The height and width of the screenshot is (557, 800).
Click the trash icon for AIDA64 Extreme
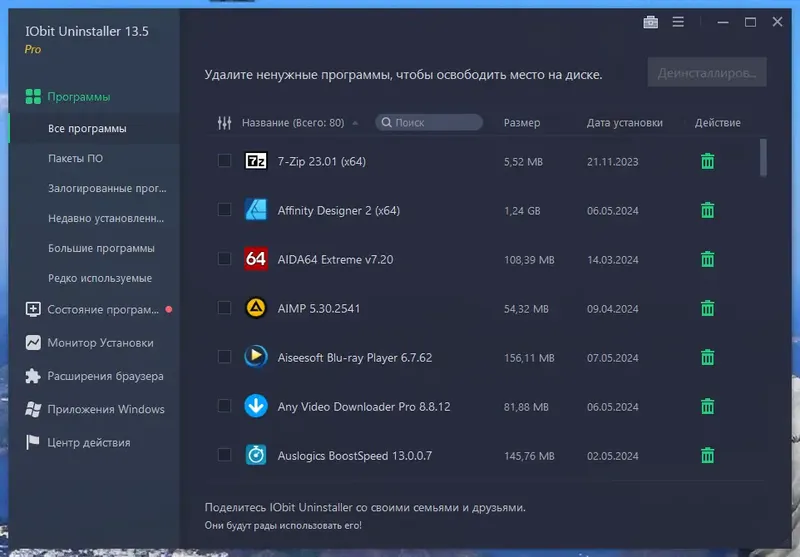pos(707,259)
